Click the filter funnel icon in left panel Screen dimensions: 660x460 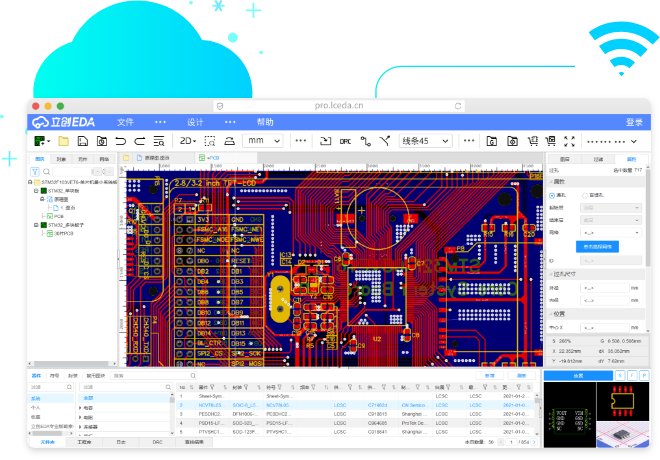(36, 172)
